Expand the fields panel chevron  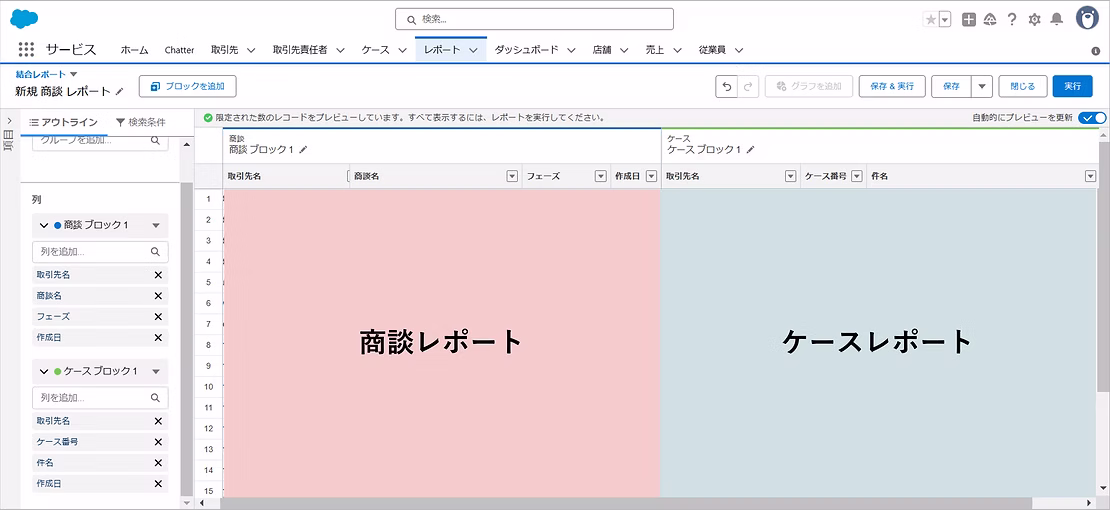click(x=9, y=122)
